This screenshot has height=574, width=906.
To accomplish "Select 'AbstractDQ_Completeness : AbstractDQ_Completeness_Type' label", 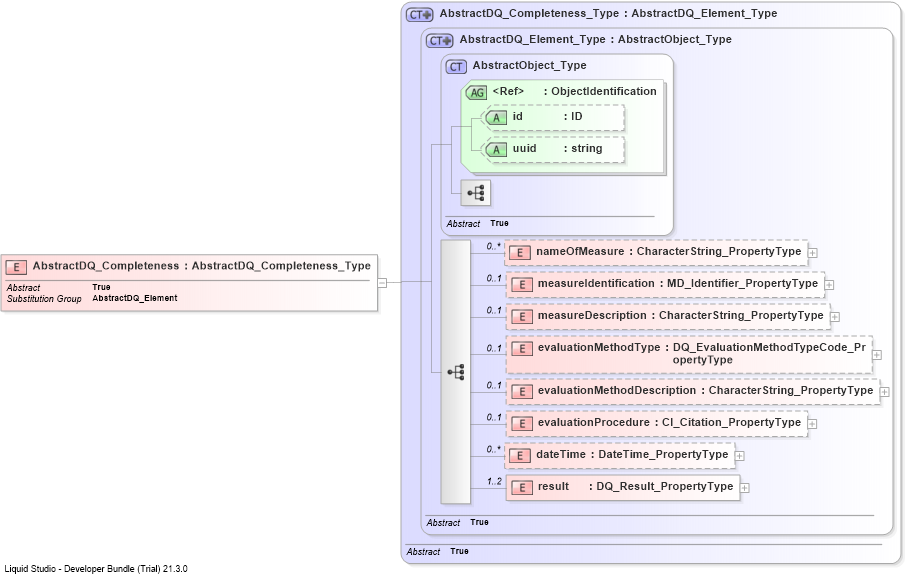I will point(202,266).
